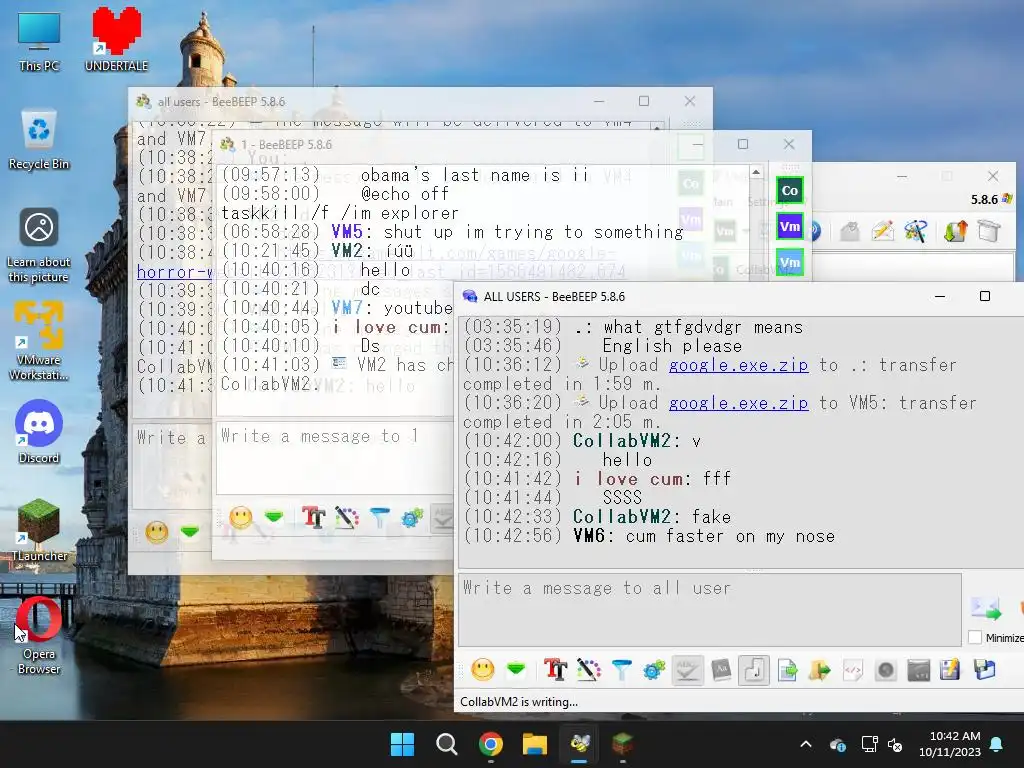Choose color pen icon in '1 - BeeBEEP' window

pos(347,518)
